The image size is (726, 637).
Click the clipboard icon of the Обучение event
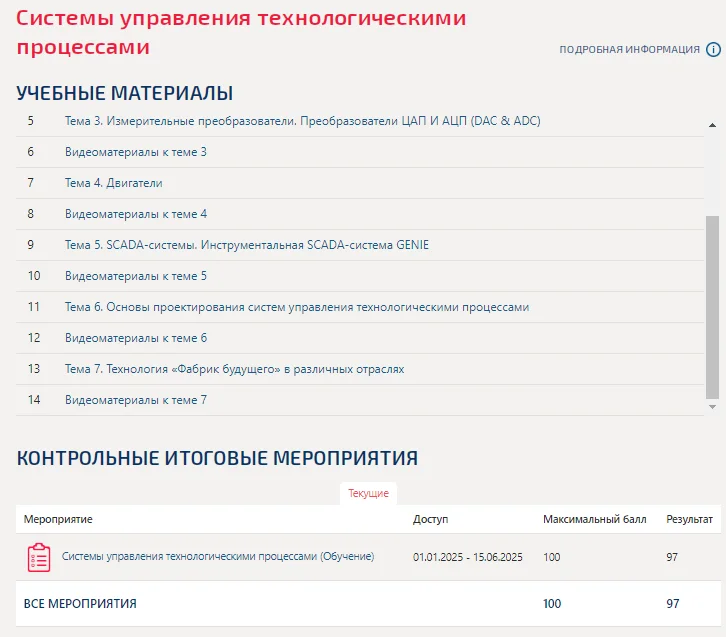pos(39,557)
